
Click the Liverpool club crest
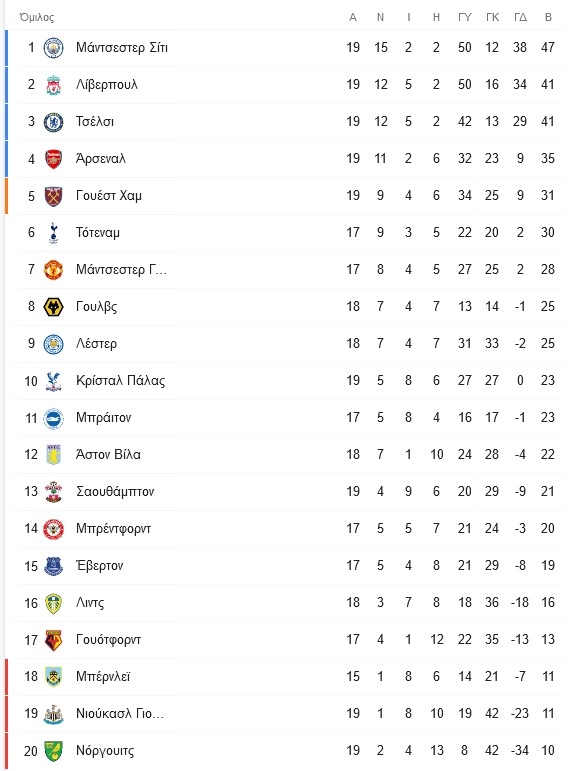53,85
